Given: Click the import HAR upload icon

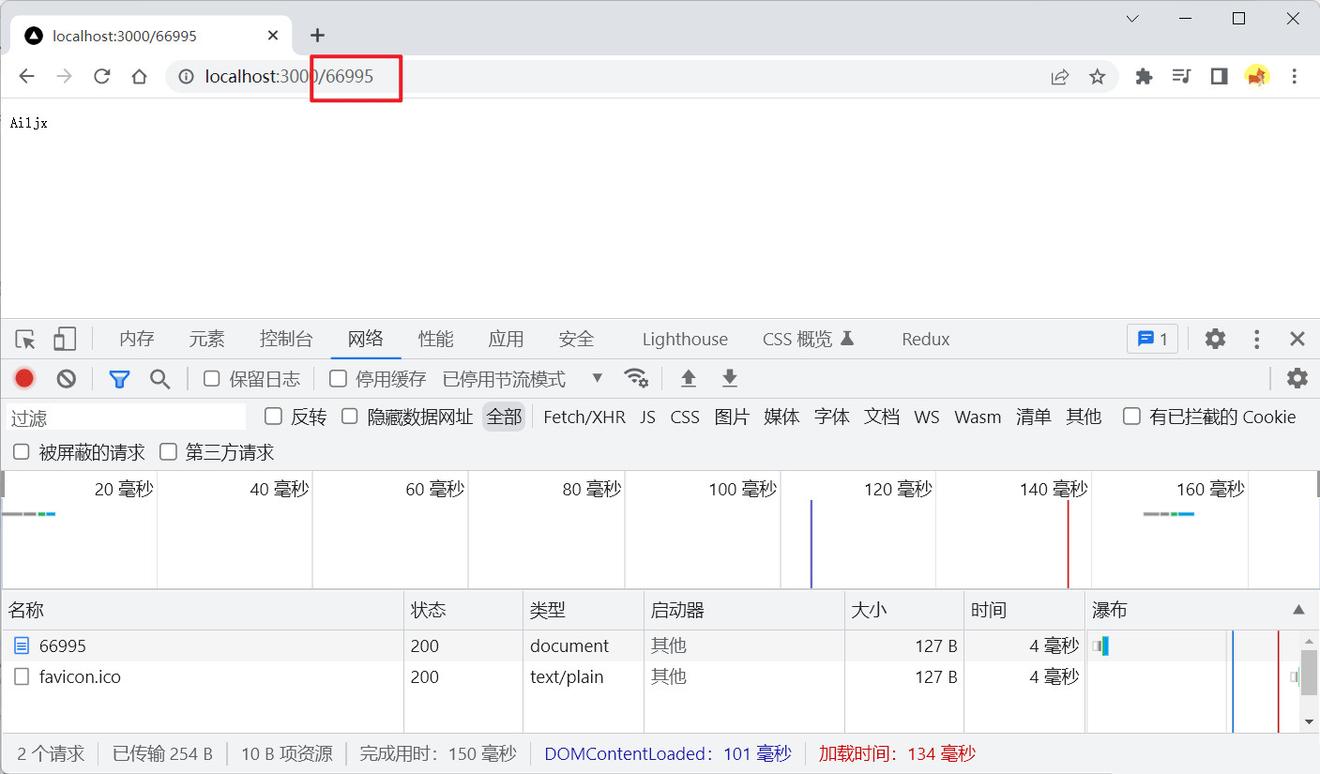Looking at the screenshot, I should [688, 378].
